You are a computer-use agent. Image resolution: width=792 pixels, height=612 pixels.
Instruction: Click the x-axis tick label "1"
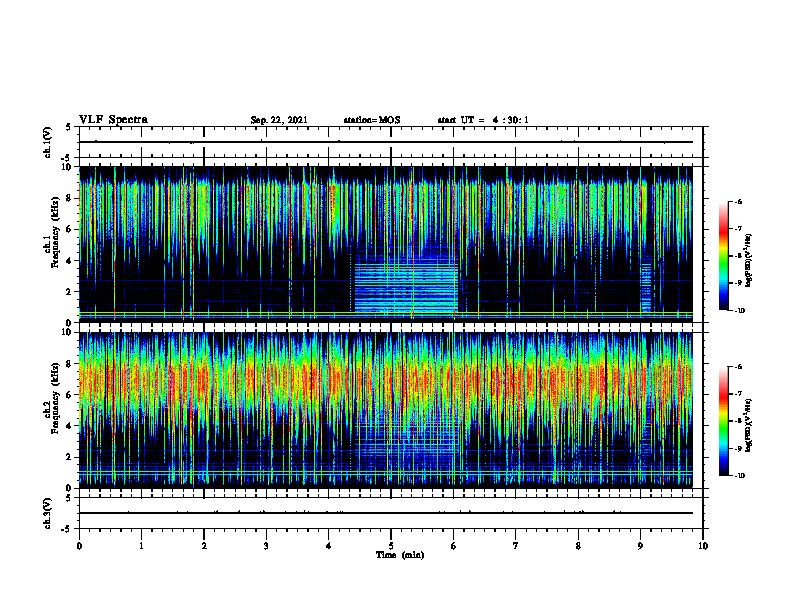(x=141, y=546)
